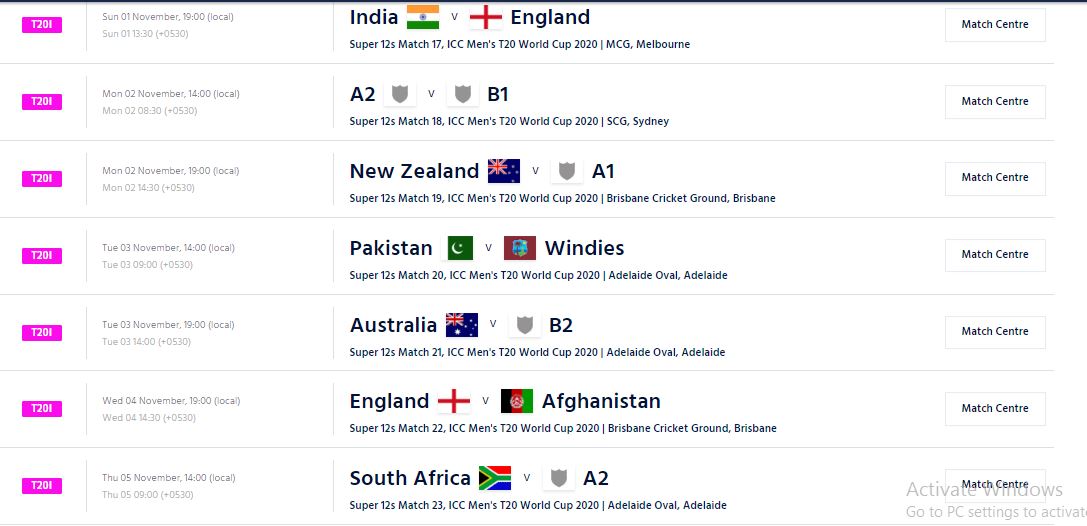Viewport: 1087px width, 526px height.
Task: Click the Afghanistan flag icon
Action: 517,401
